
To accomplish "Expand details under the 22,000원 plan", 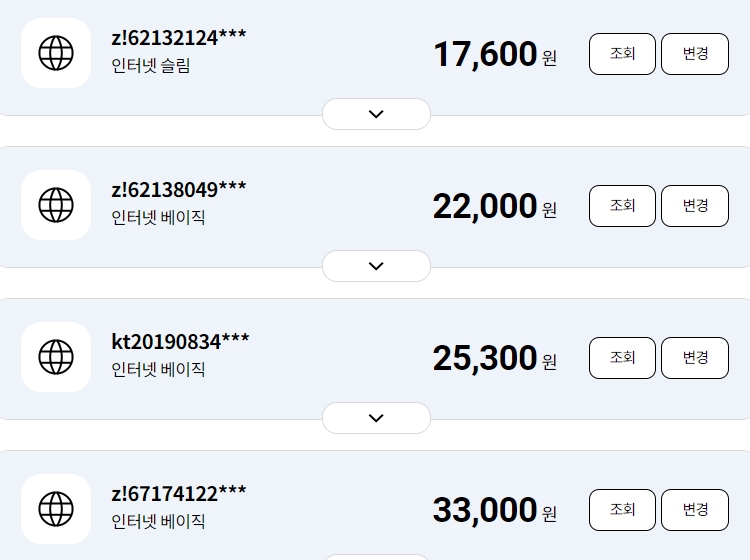I will pos(376,266).
